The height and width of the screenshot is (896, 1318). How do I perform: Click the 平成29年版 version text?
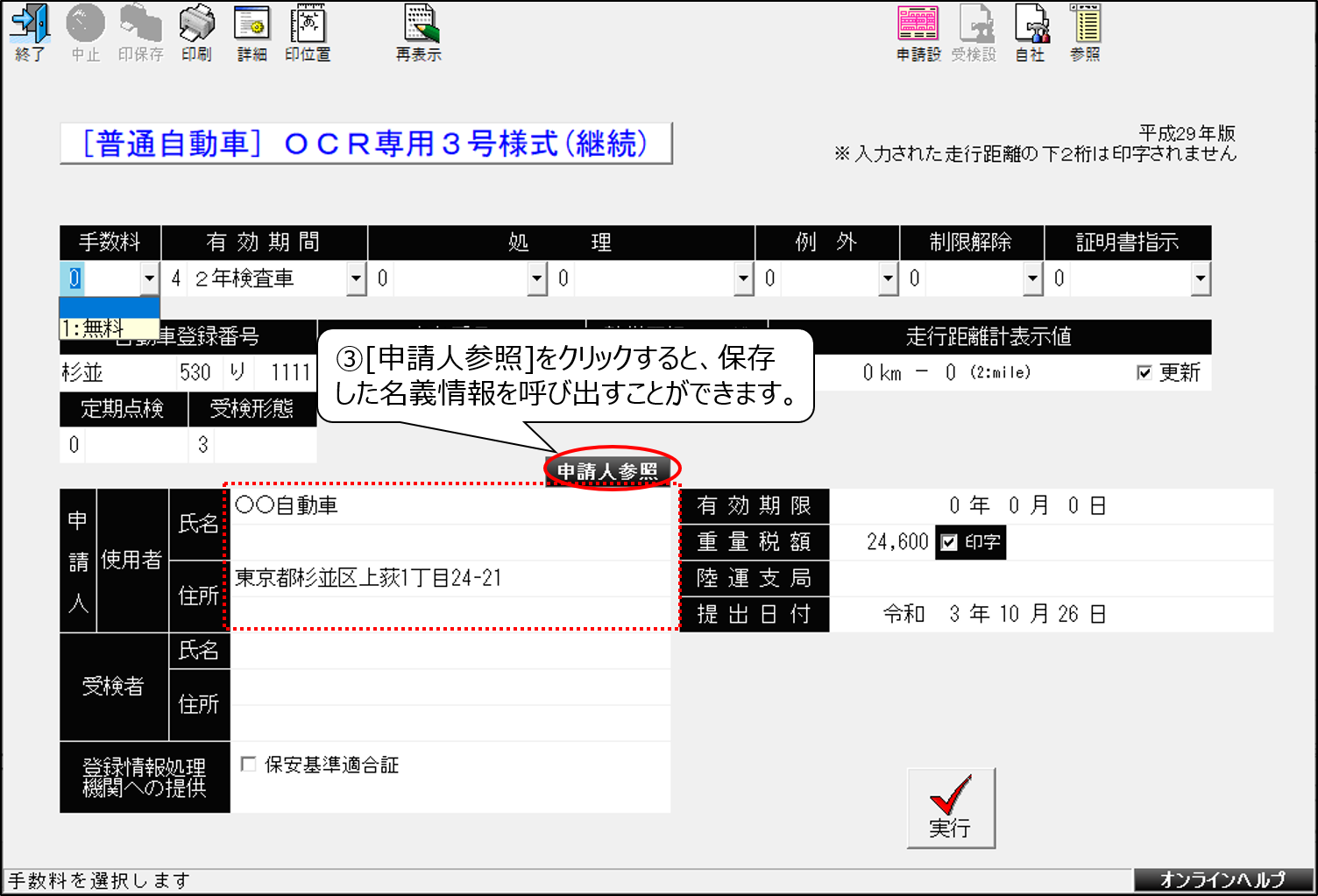pos(1187,133)
